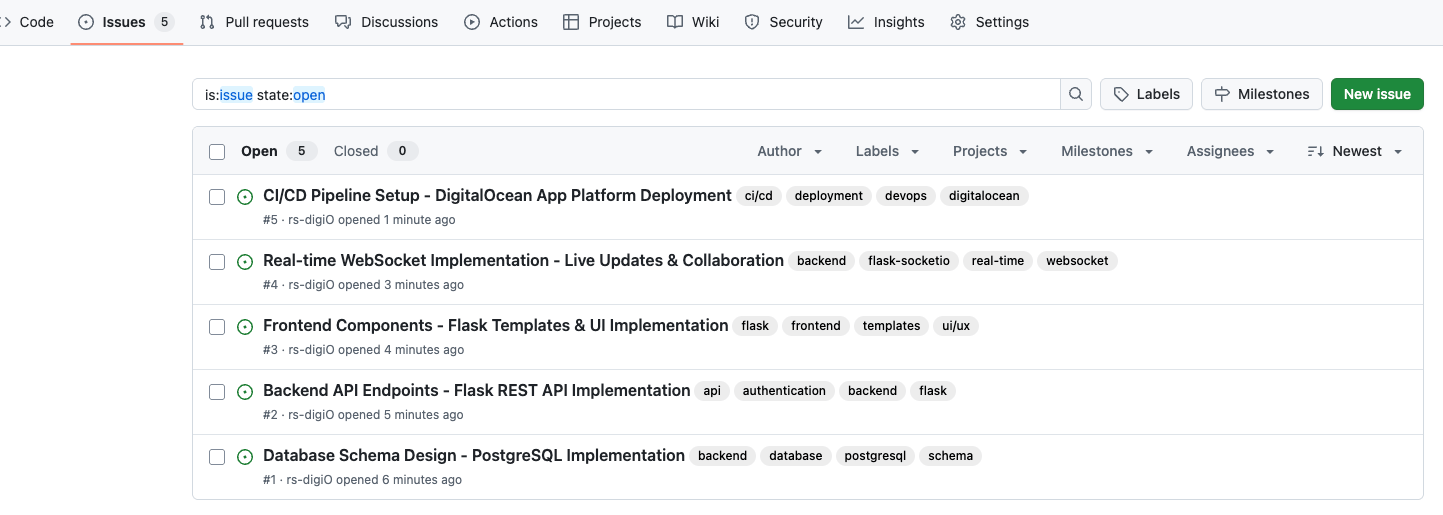Click the postgresql label tag
The width and height of the screenshot is (1443, 515).
tap(875, 456)
